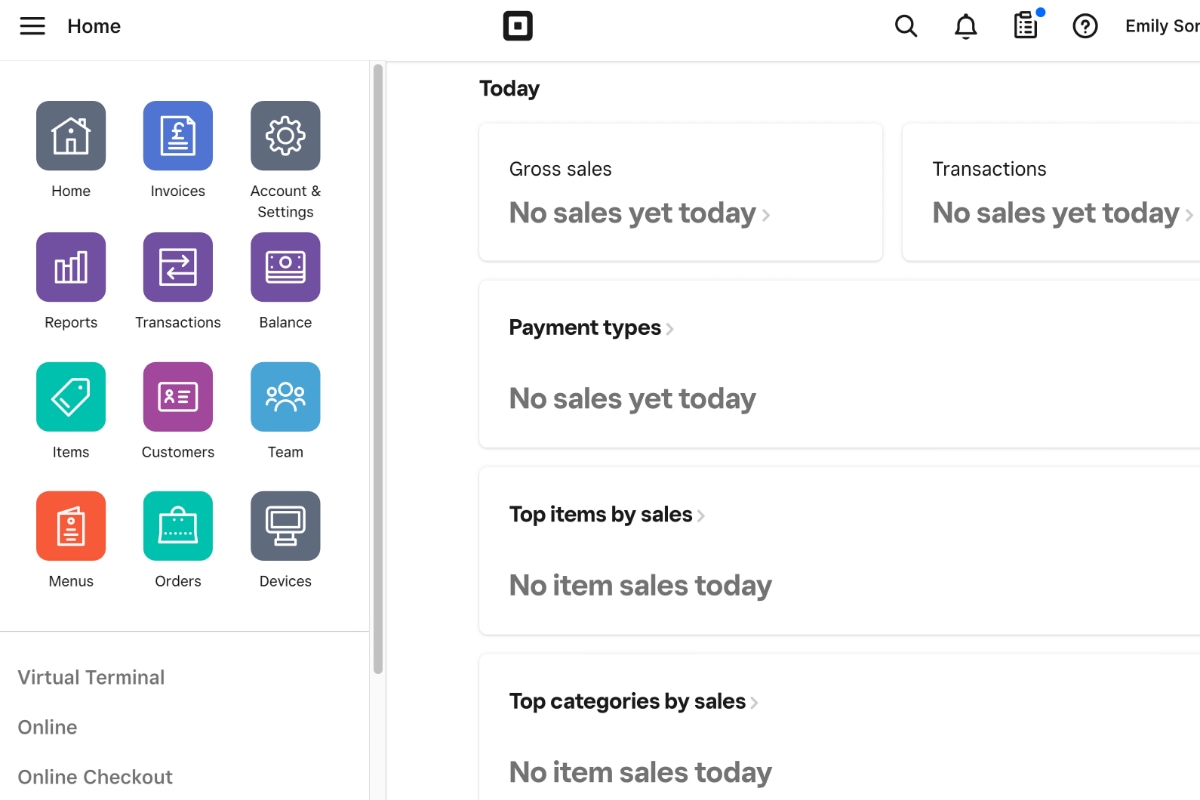Click the Gross sales chevron arrow
This screenshot has height=800, width=1200.
pos(766,215)
